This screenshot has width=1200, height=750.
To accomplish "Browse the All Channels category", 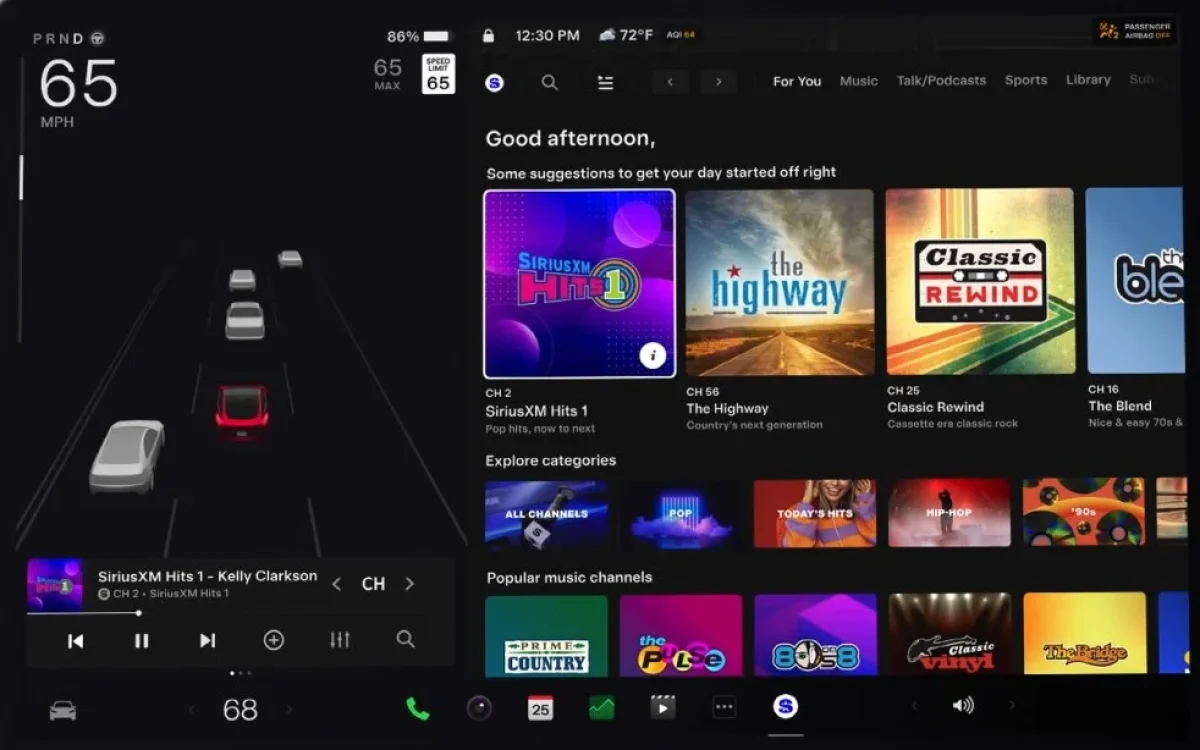I will (x=546, y=514).
